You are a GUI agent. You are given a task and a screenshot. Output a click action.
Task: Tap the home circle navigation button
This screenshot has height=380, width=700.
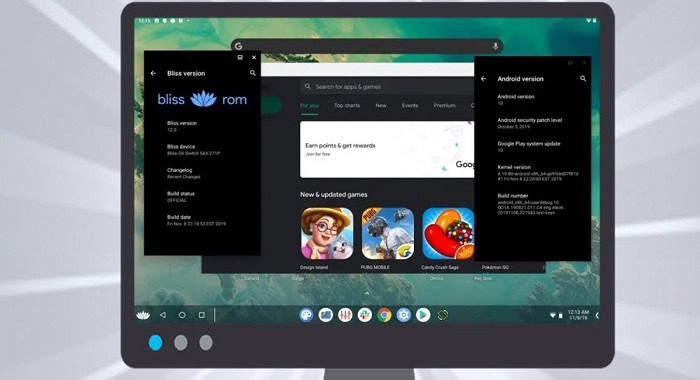[x=182, y=315]
